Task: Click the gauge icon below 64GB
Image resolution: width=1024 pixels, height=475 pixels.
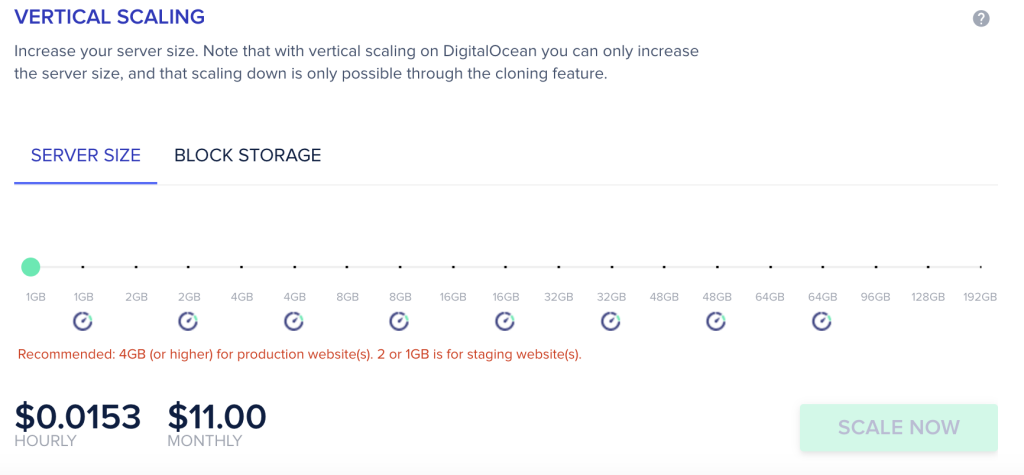Action: [x=821, y=321]
